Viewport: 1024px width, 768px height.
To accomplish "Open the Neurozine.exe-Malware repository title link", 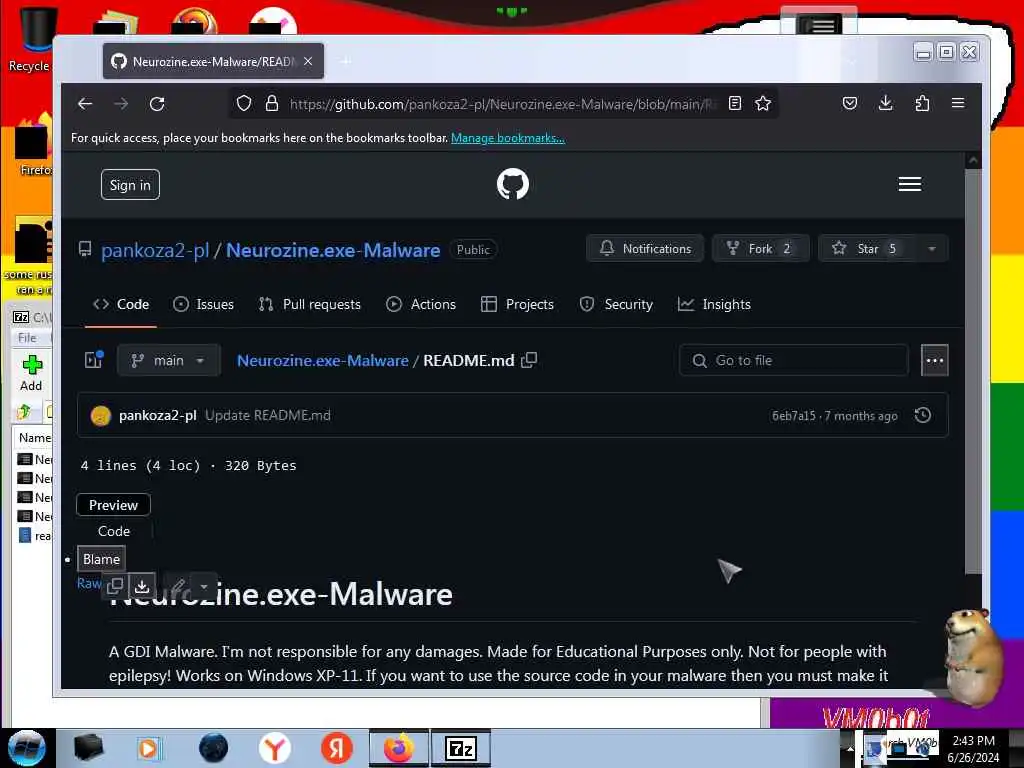I will [x=333, y=250].
